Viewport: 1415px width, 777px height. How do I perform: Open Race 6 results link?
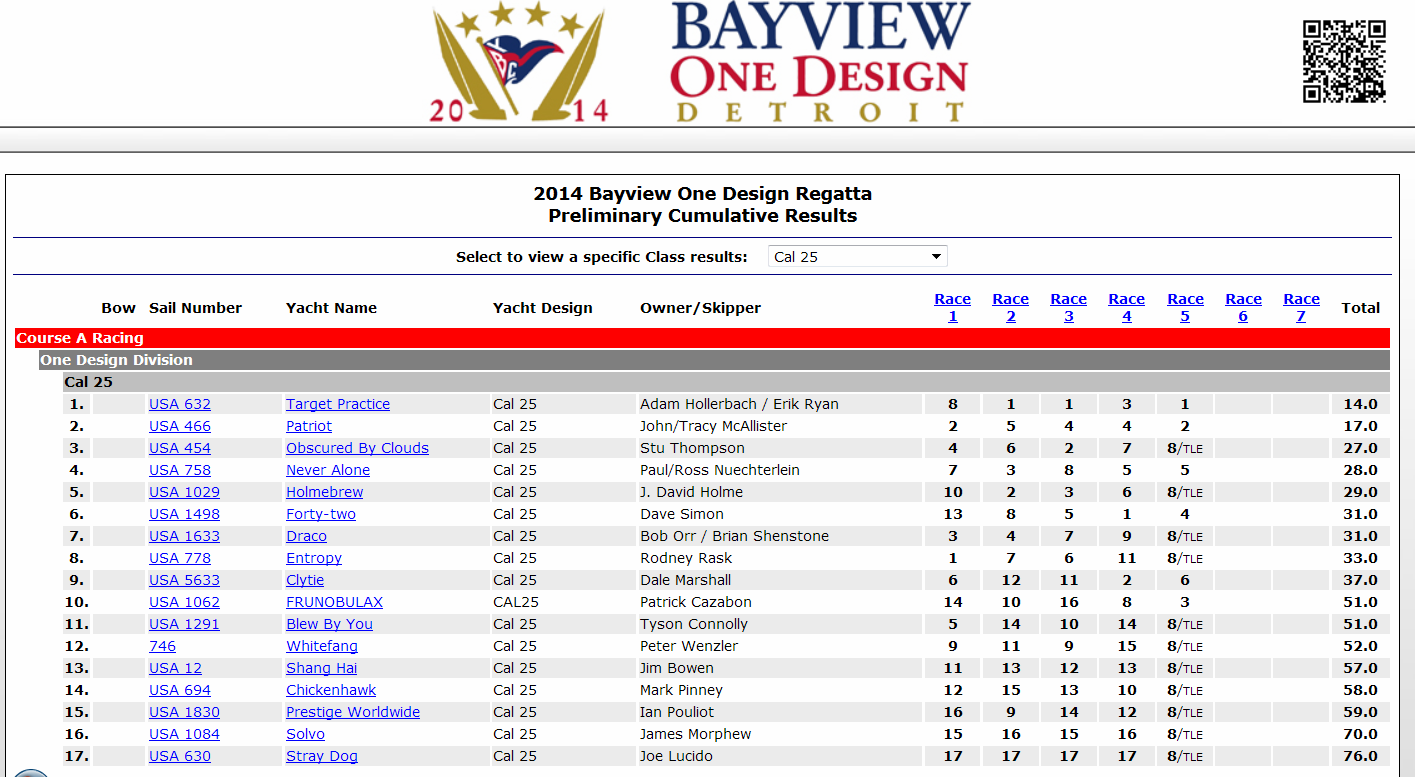[x=1243, y=307]
